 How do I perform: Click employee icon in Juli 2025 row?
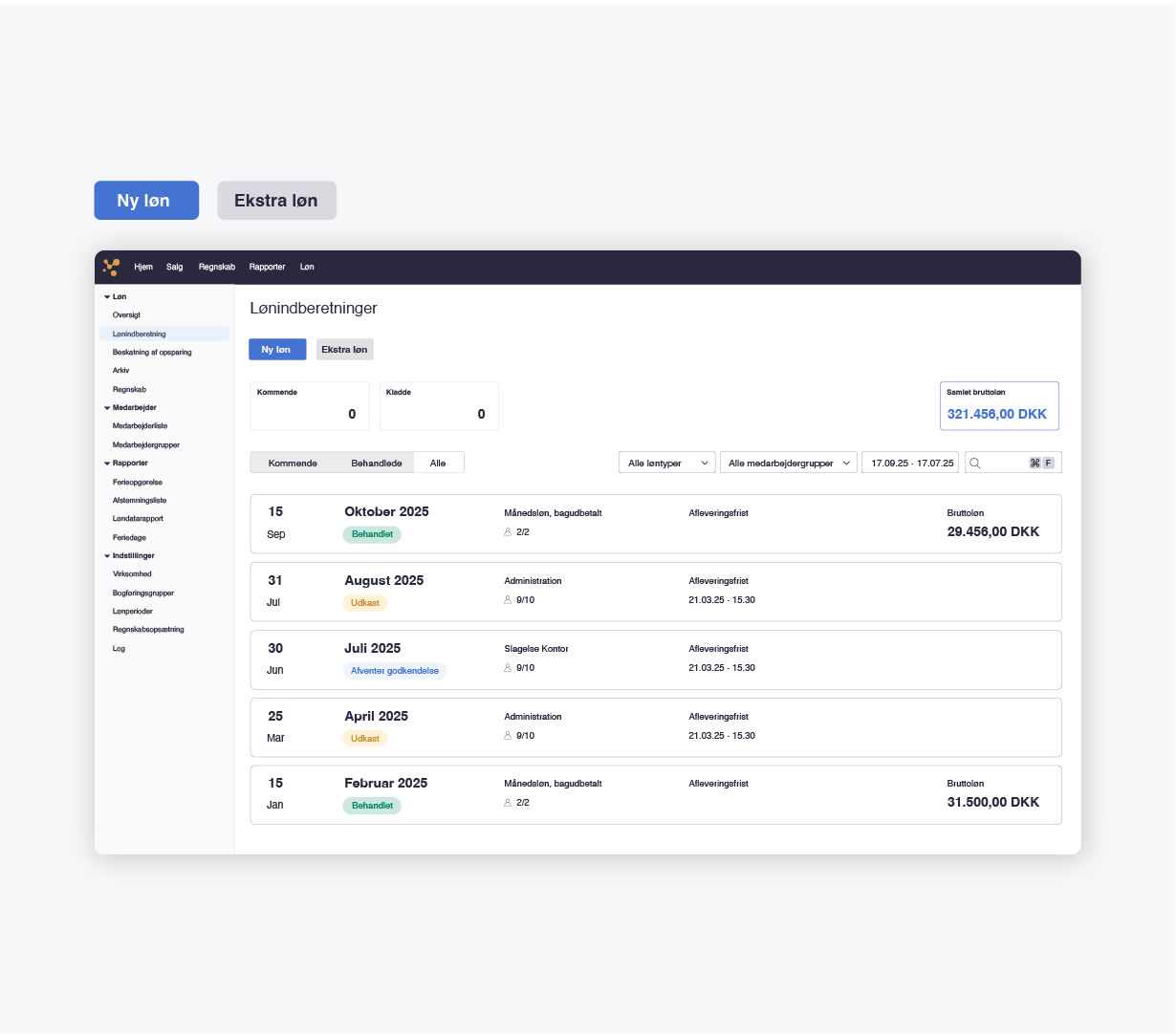click(x=508, y=668)
